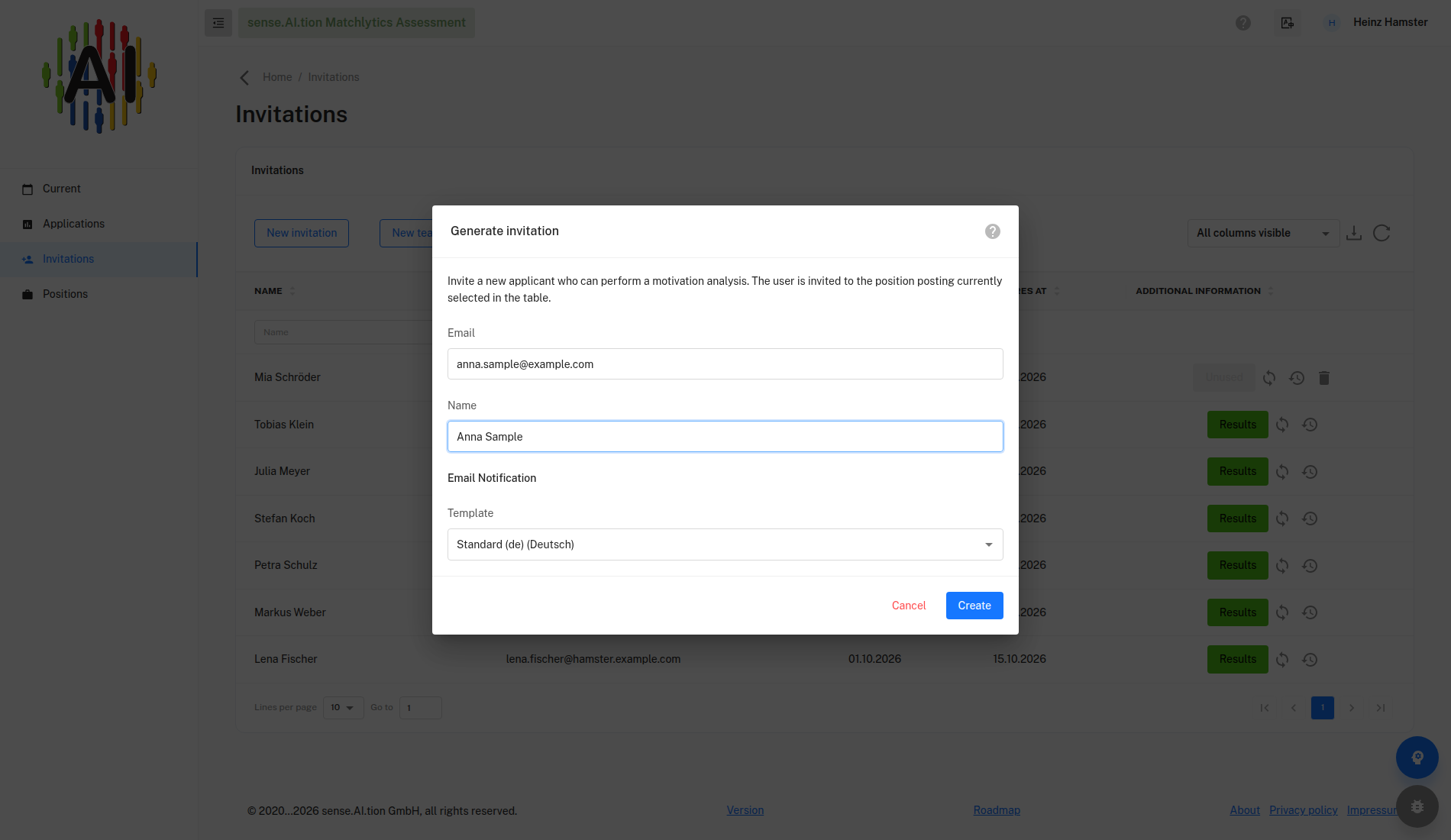Select page 1 in pagination

pyautogui.click(x=1323, y=708)
